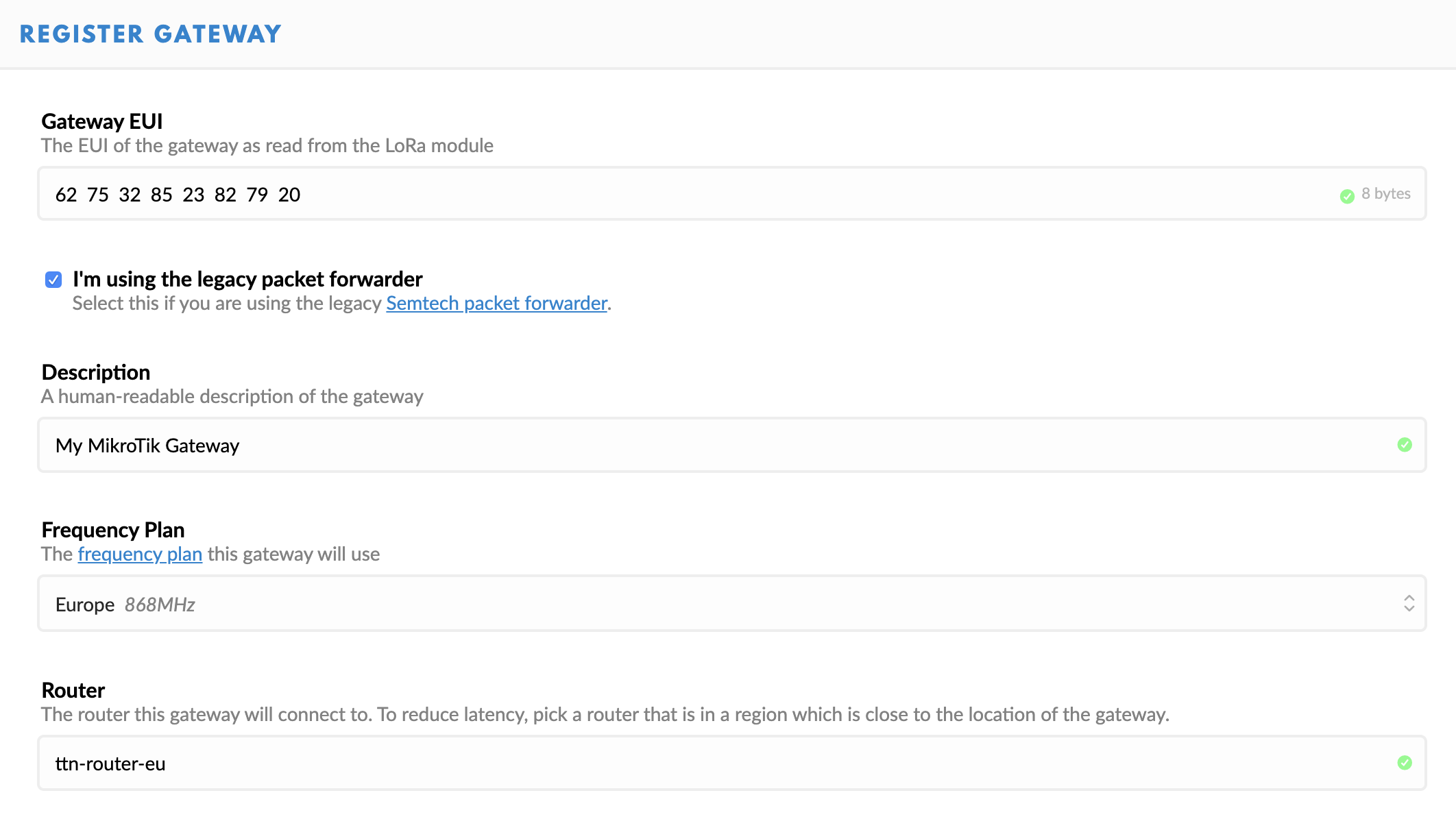The image size is (1456, 817).
Task: Click the "Frequency Plan" section label
Action: point(112,530)
